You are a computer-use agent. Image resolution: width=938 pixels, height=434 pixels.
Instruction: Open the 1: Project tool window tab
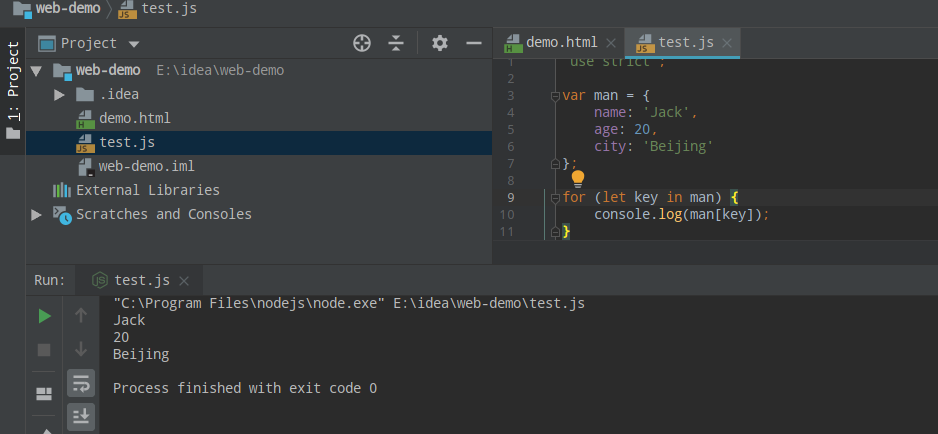(x=13, y=90)
